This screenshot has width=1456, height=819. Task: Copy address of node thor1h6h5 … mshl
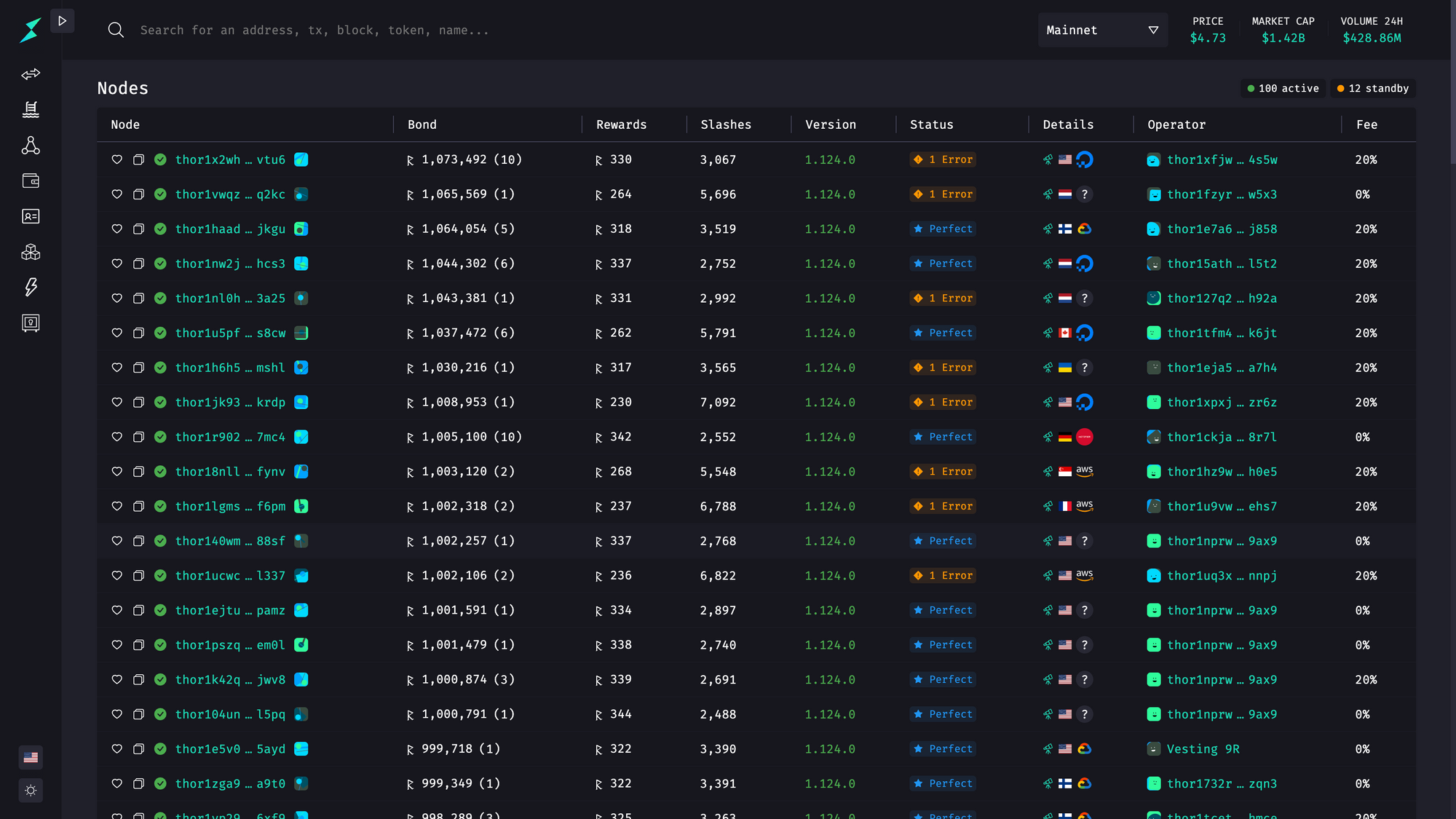[x=138, y=368]
